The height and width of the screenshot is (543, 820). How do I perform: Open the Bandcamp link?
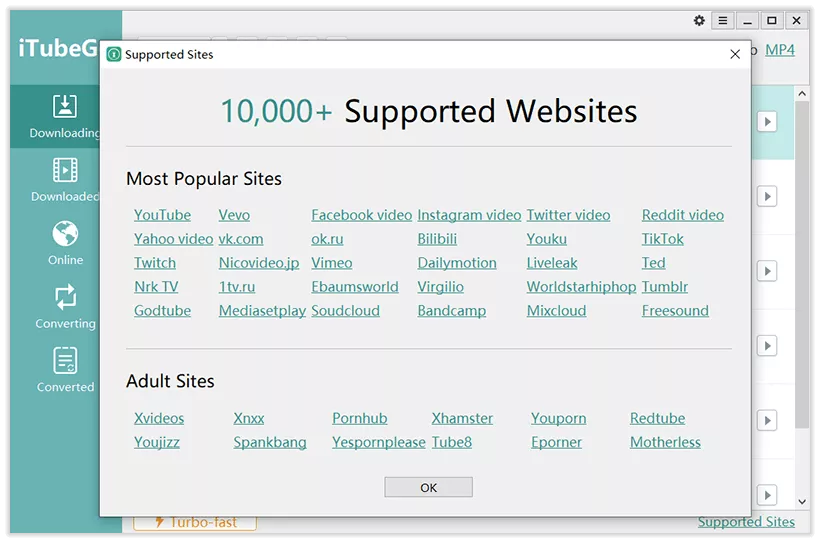tap(452, 311)
